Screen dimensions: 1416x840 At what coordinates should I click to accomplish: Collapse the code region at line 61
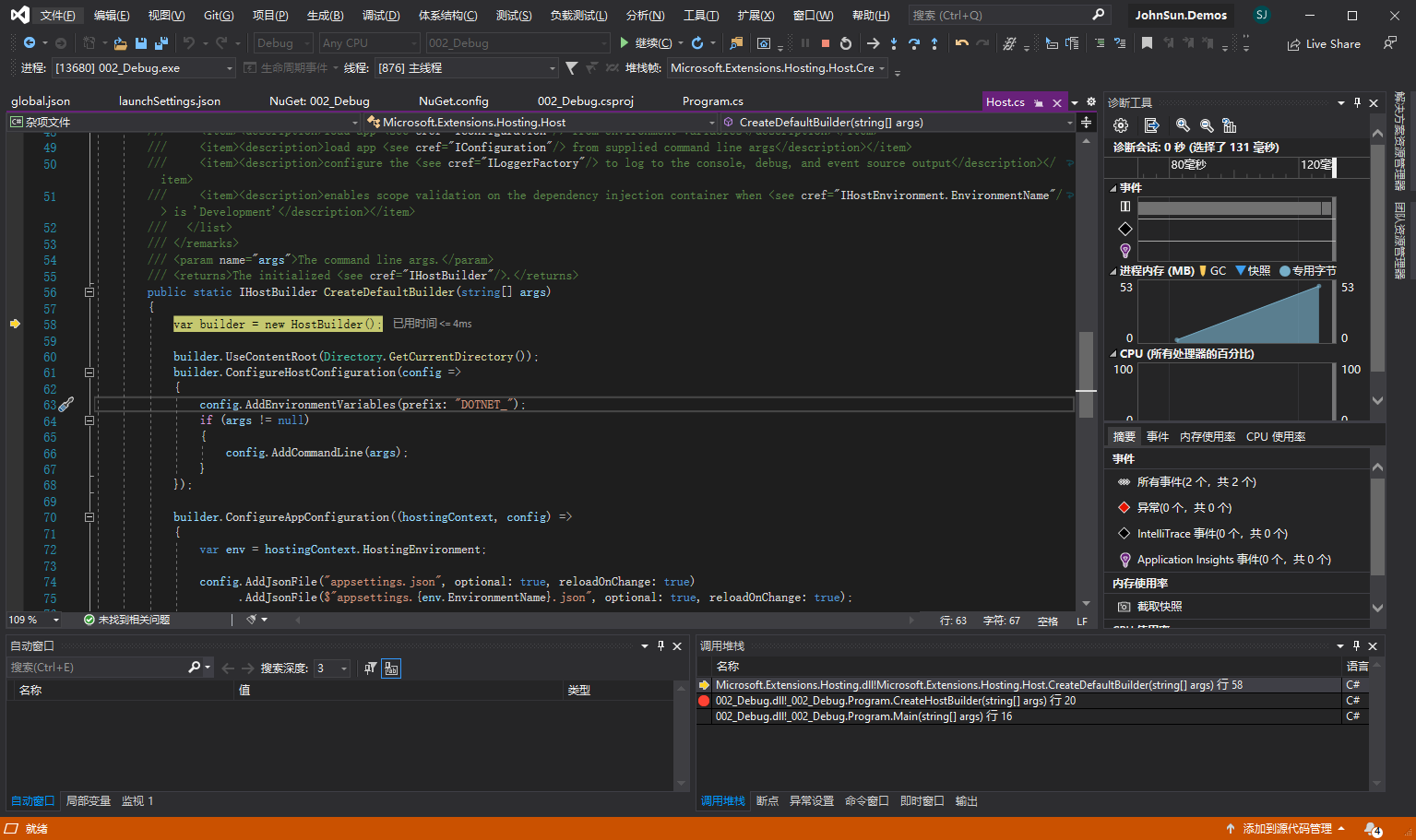pos(89,373)
